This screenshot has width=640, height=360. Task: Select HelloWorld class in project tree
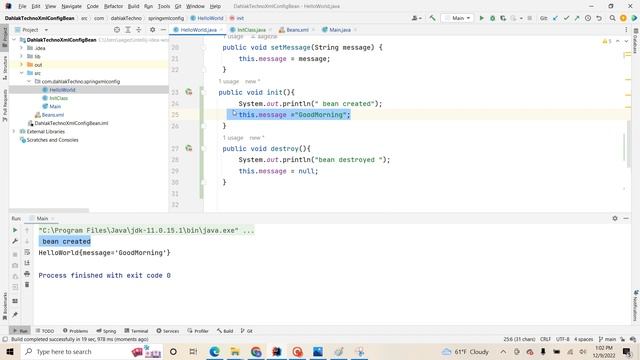click(x=62, y=90)
